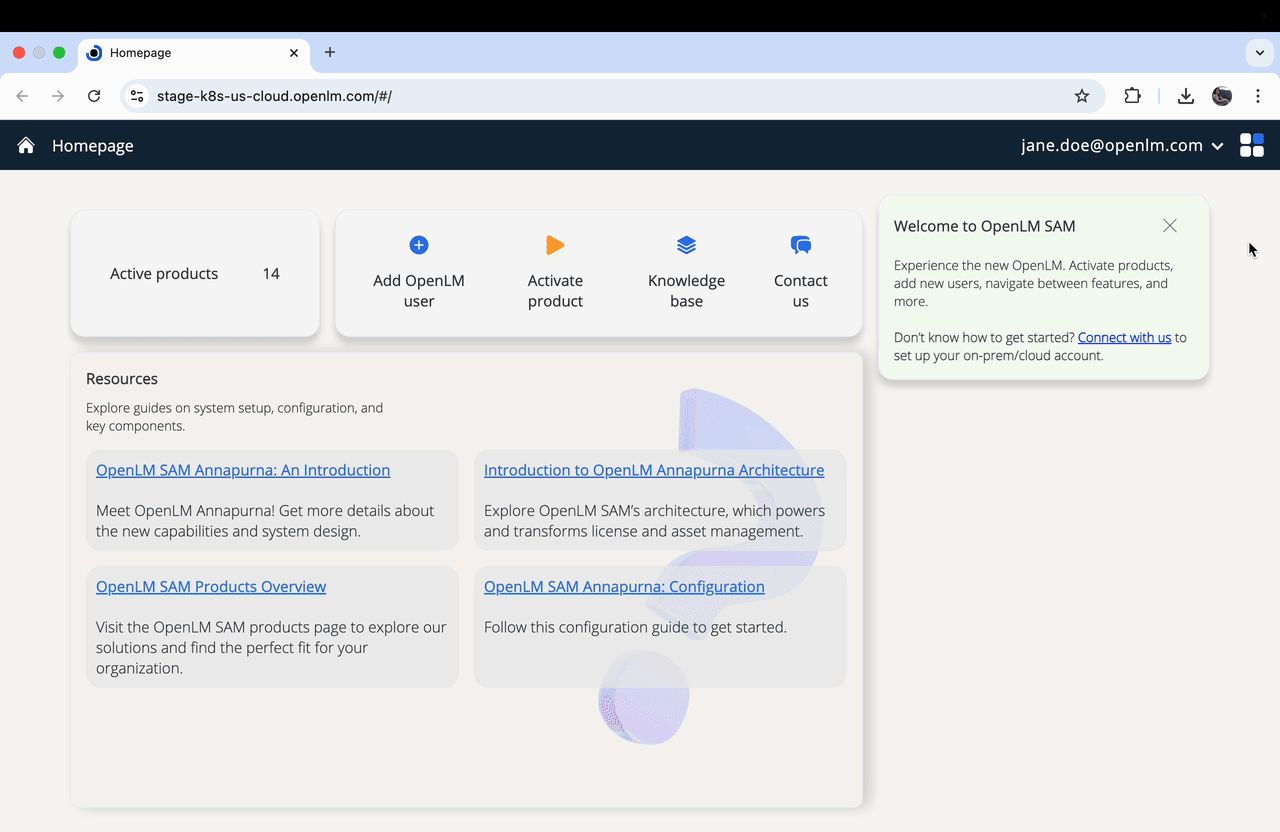Open the browser extensions puzzle icon

(1132, 96)
